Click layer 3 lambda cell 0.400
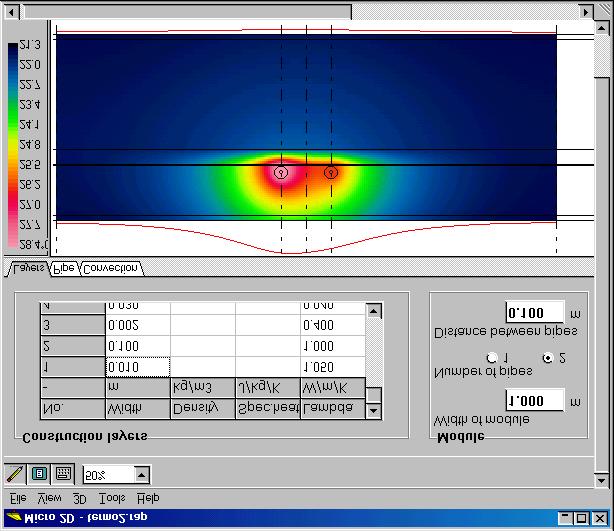Image resolution: width=614 pixels, height=531 pixels. (333, 325)
